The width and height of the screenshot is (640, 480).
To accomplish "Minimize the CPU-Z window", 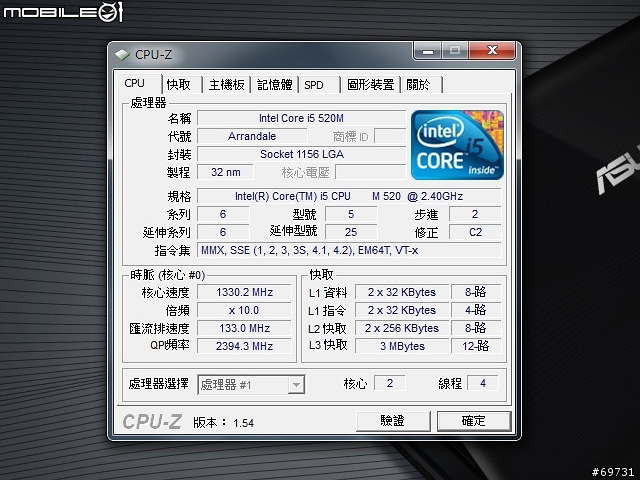I will coord(428,51).
